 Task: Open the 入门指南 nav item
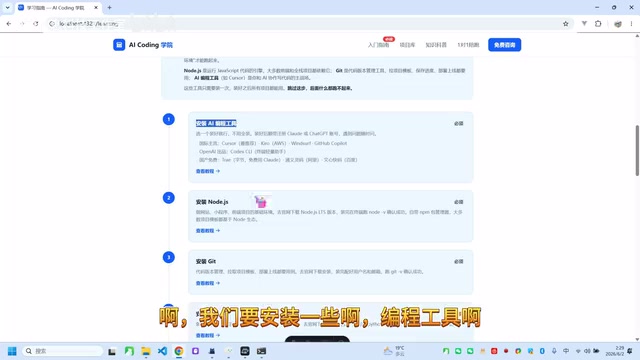click(x=378, y=45)
